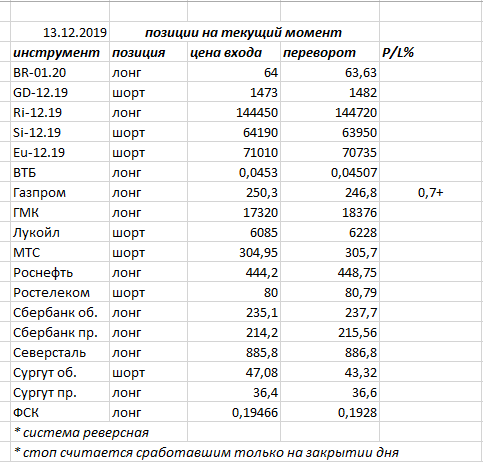Click the Роснефть instrument cell

60,272
